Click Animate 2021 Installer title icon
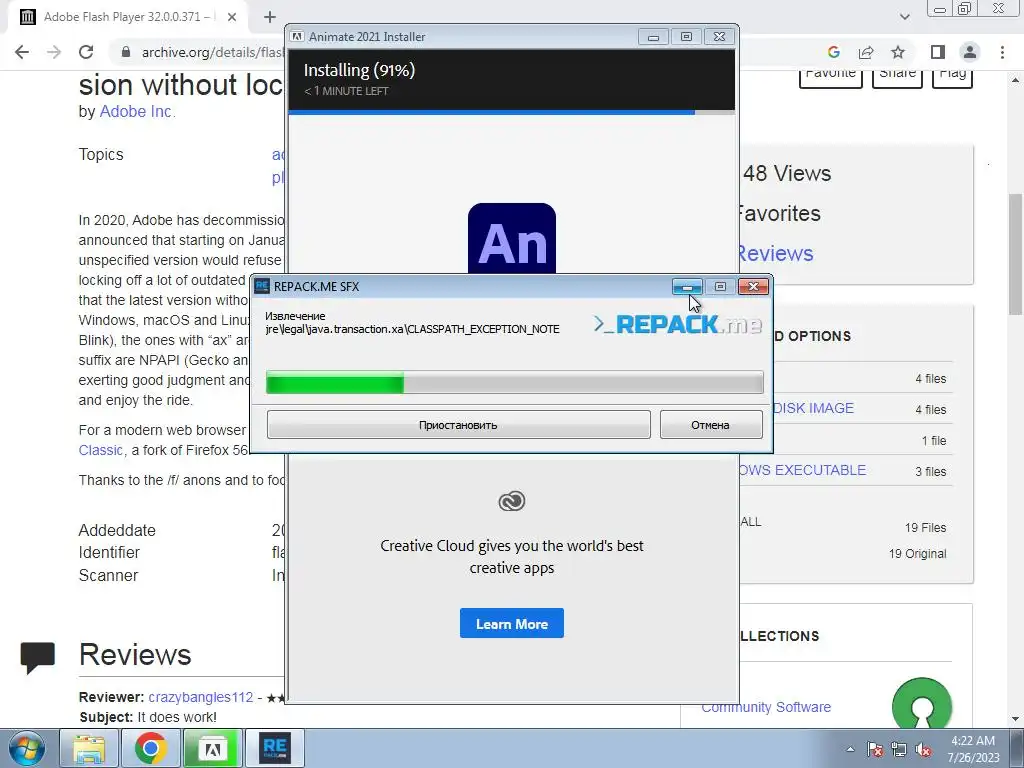This screenshot has width=1024, height=768. (296, 37)
